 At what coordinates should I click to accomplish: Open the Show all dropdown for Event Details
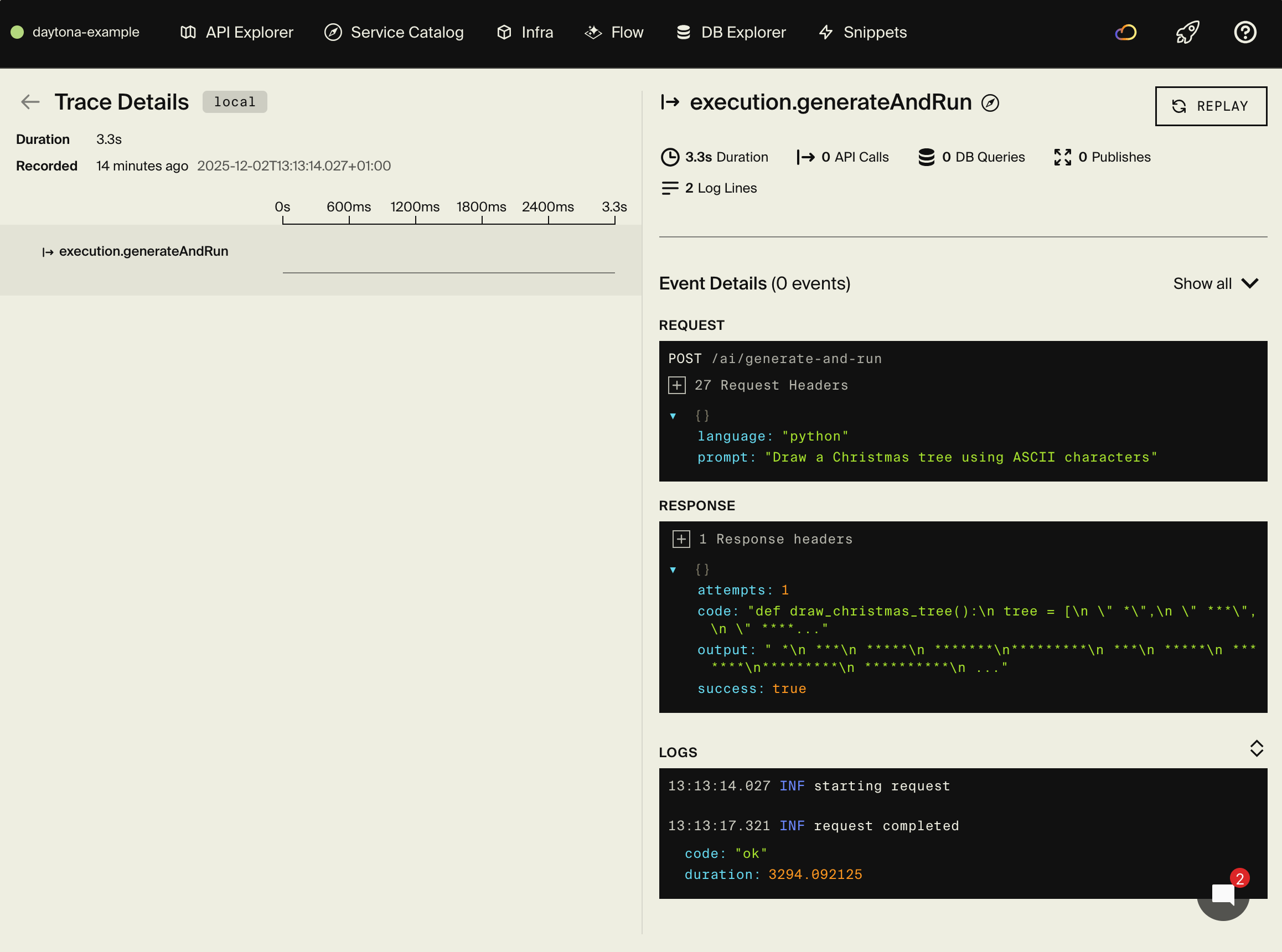click(x=1216, y=283)
